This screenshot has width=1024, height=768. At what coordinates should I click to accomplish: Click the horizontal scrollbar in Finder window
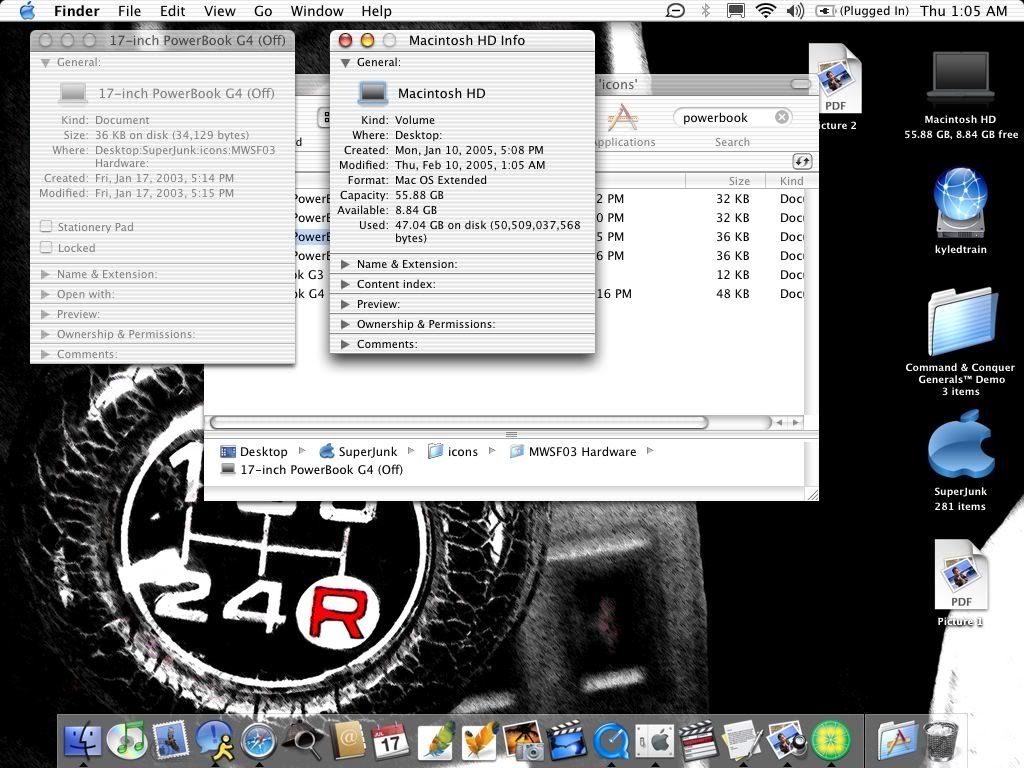pyautogui.click(x=458, y=423)
